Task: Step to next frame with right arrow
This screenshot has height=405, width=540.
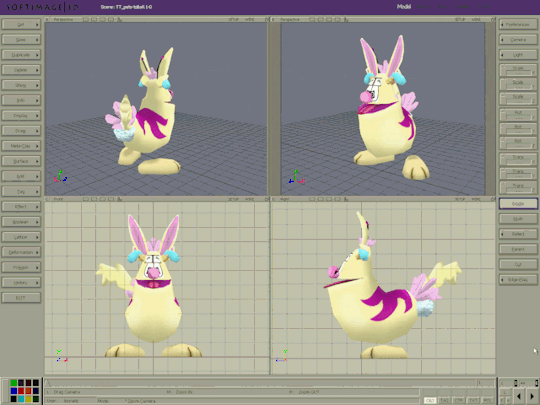Action: 532,397
